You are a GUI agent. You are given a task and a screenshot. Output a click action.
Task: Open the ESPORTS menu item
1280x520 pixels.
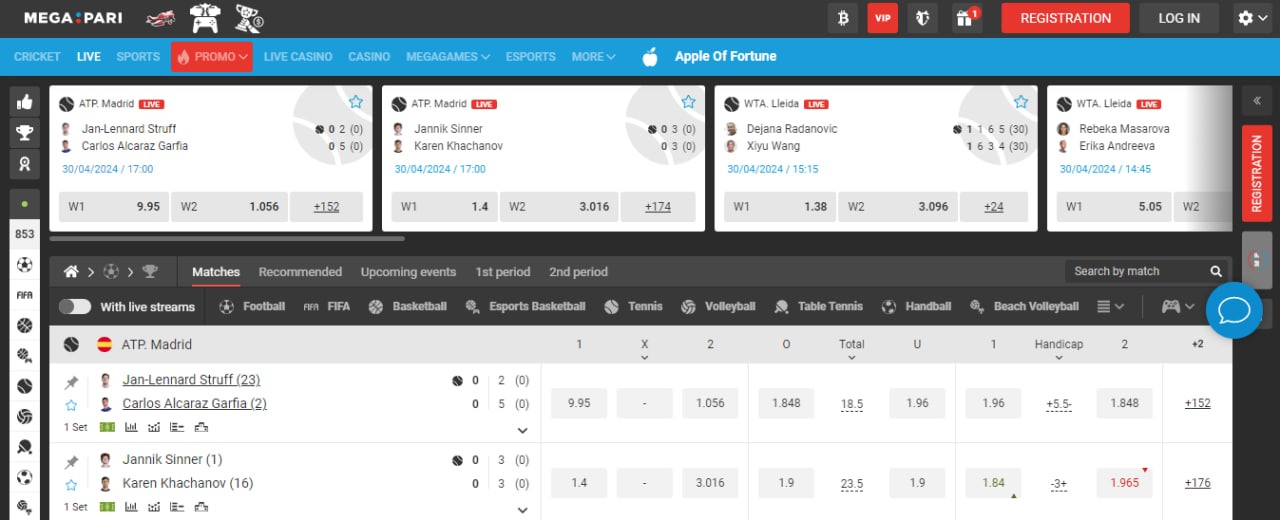pos(531,57)
